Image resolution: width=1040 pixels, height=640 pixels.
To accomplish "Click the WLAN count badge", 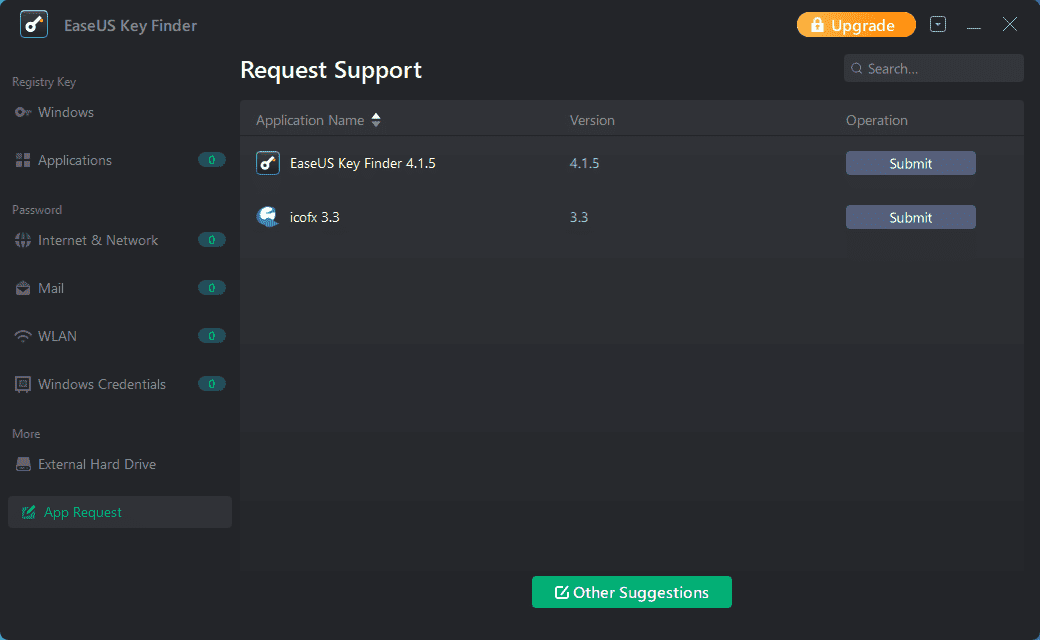I will 212,336.
